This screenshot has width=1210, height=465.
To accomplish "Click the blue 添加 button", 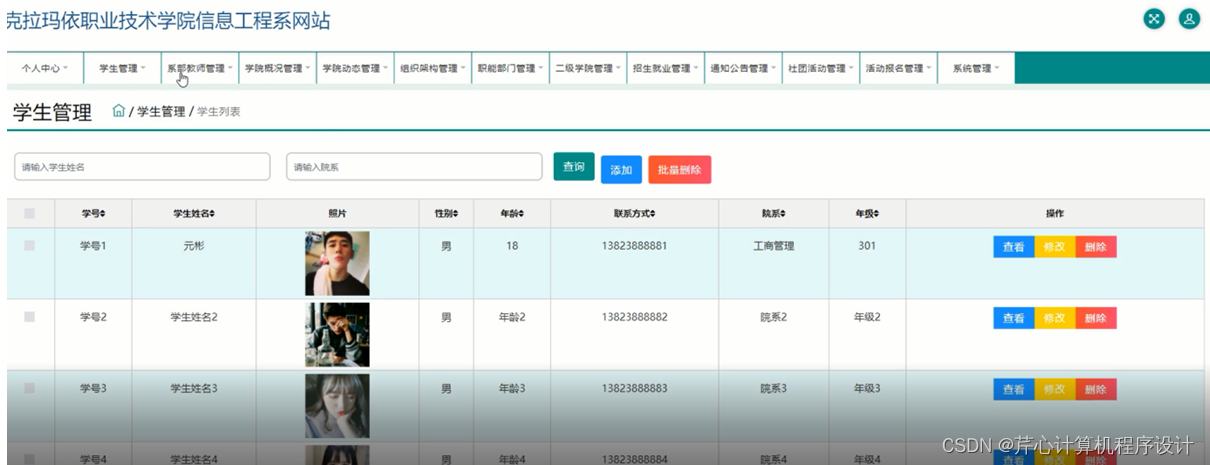I will [621, 170].
